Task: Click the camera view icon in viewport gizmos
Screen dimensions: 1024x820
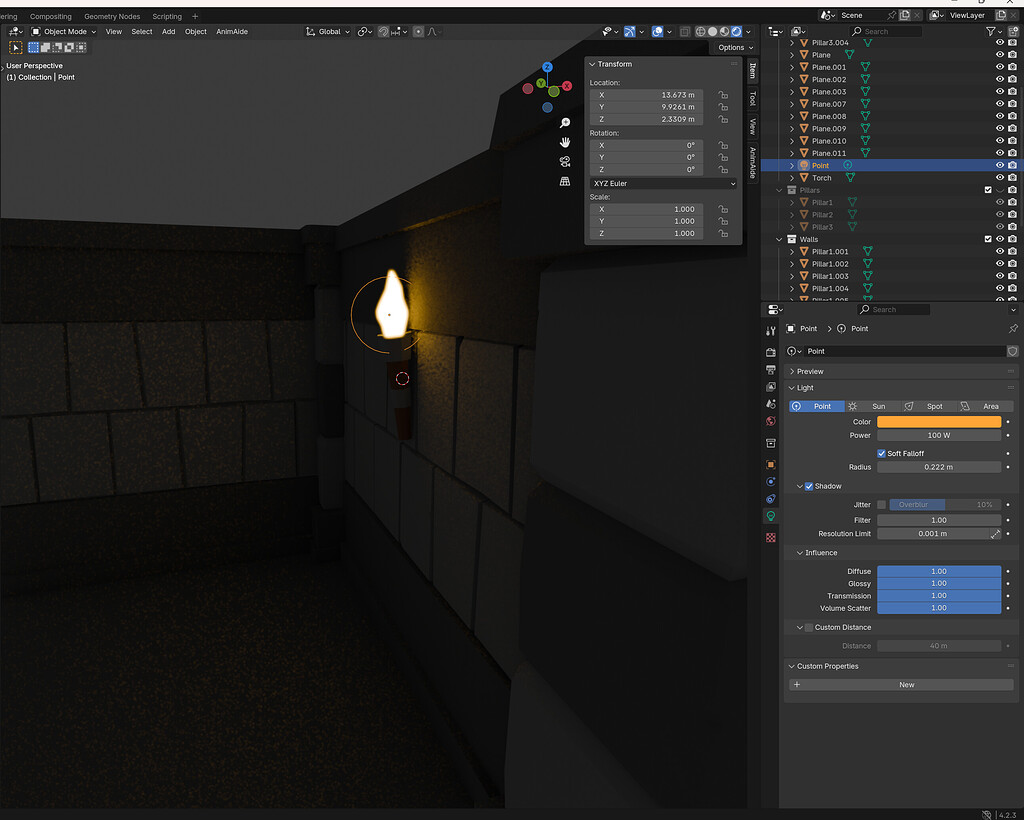Action: click(x=565, y=162)
